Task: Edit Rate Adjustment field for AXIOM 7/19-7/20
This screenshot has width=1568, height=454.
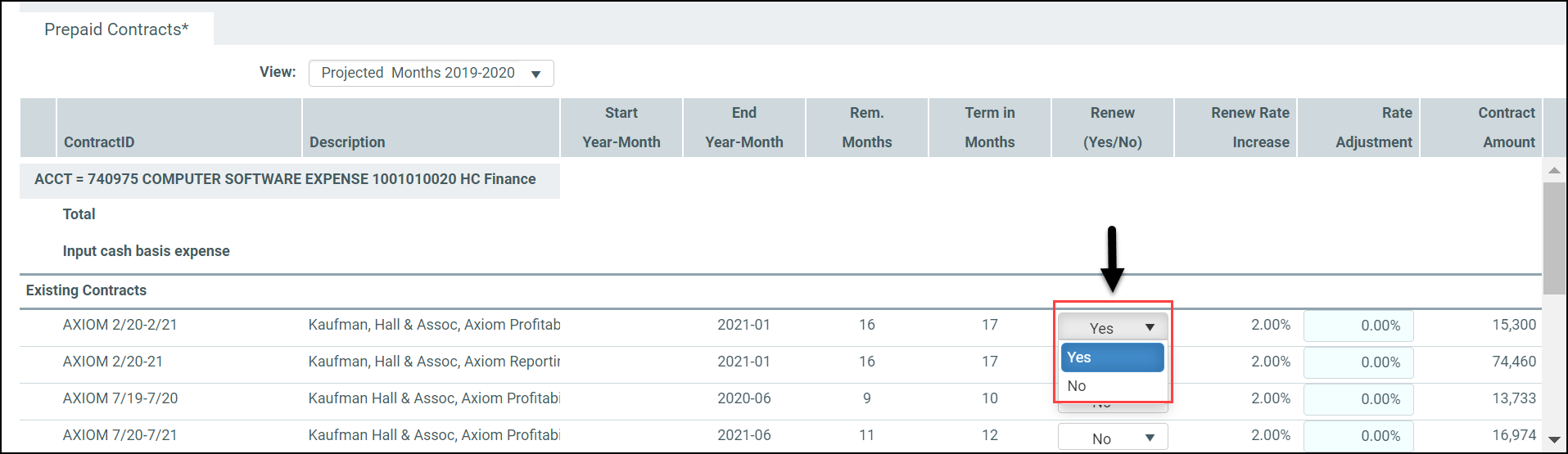Action: 1358,399
